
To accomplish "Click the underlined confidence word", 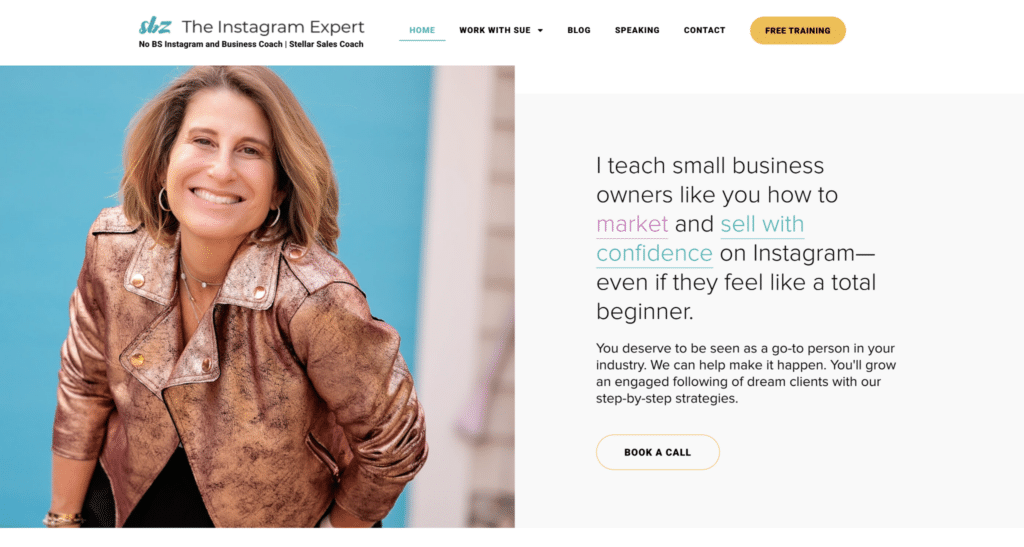I will [x=654, y=253].
